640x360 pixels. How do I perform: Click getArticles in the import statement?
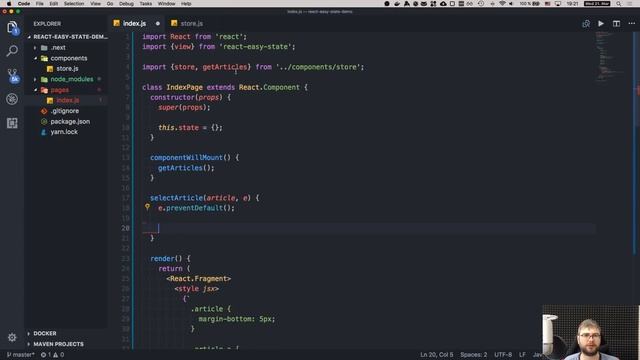[x=225, y=67]
